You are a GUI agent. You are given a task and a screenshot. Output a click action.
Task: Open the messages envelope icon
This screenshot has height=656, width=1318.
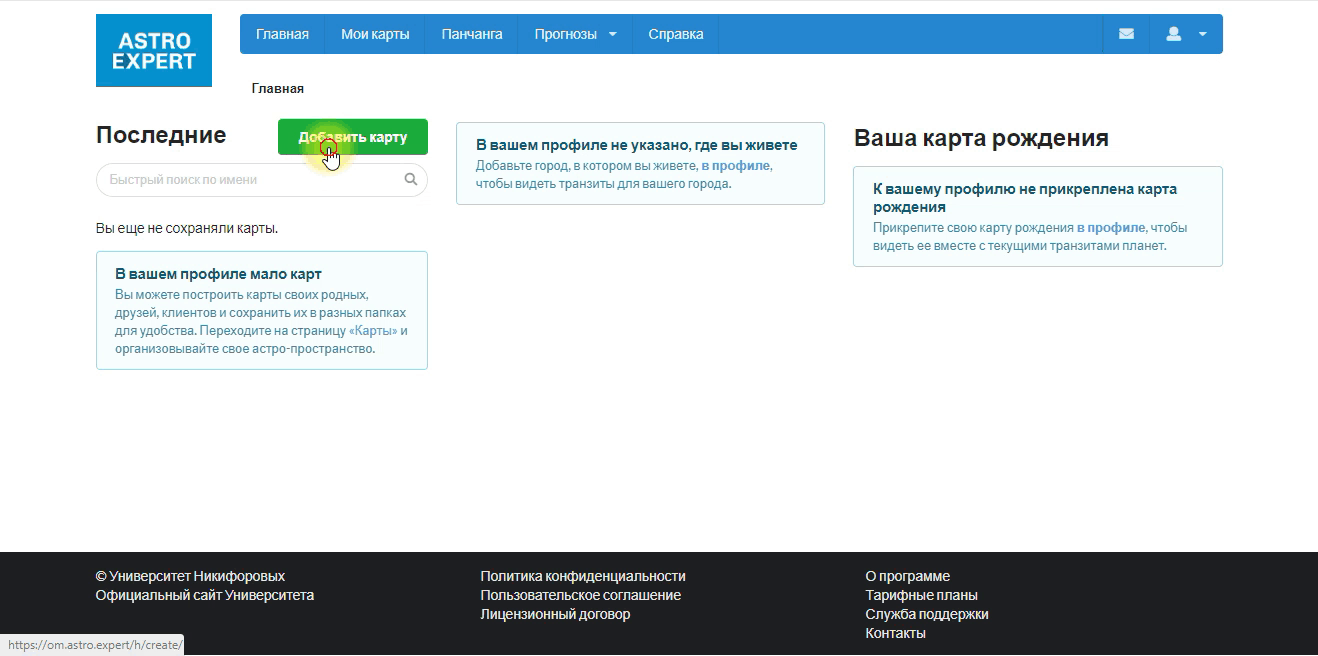(x=1126, y=34)
